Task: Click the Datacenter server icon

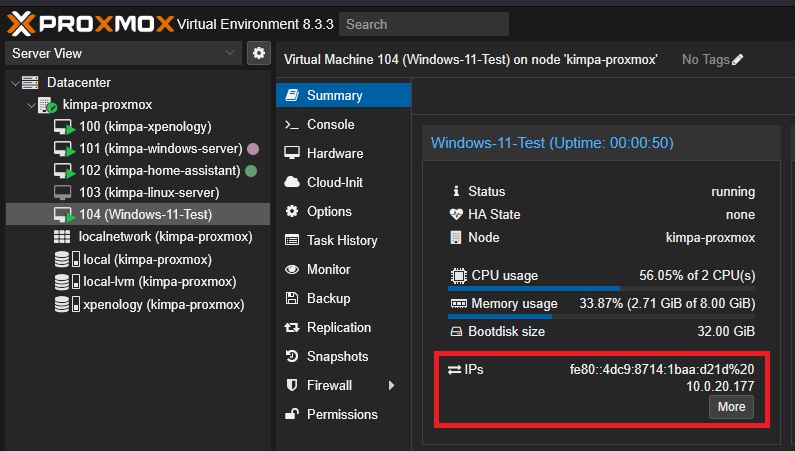Action: coord(30,83)
